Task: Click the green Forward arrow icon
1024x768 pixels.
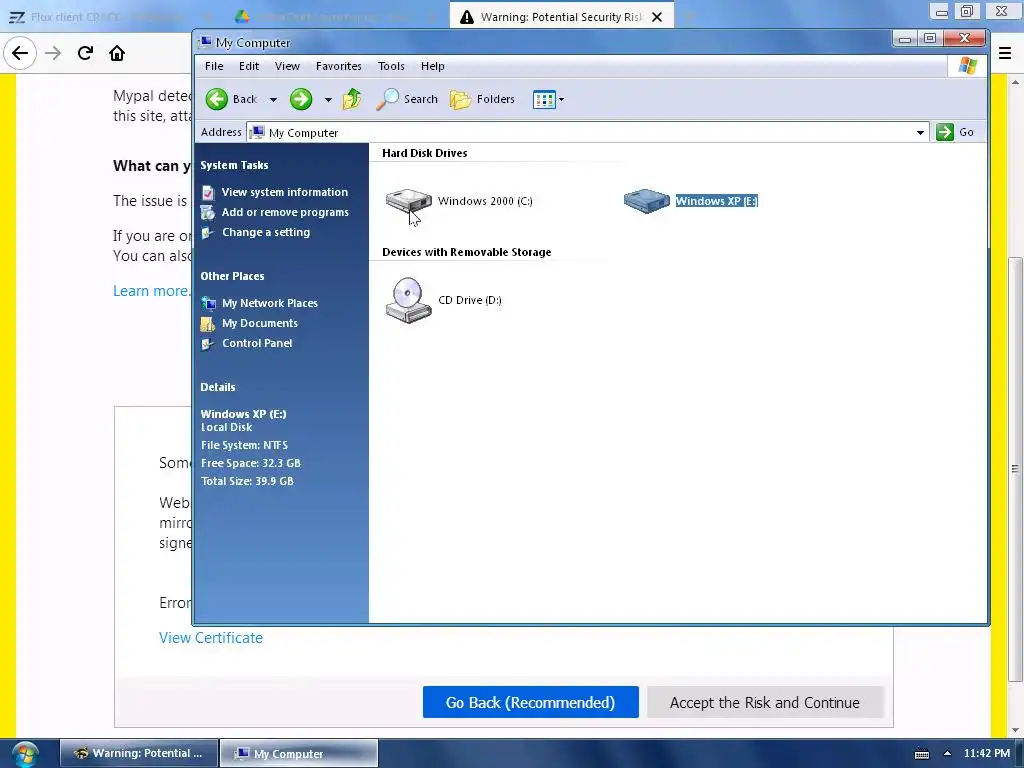Action: (300, 99)
